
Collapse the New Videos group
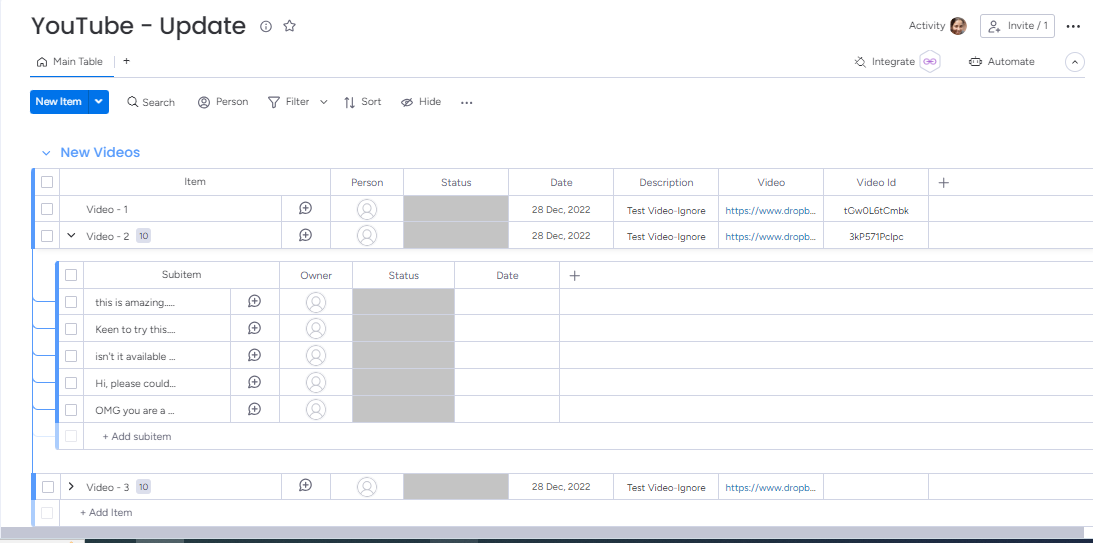tap(46, 153)
